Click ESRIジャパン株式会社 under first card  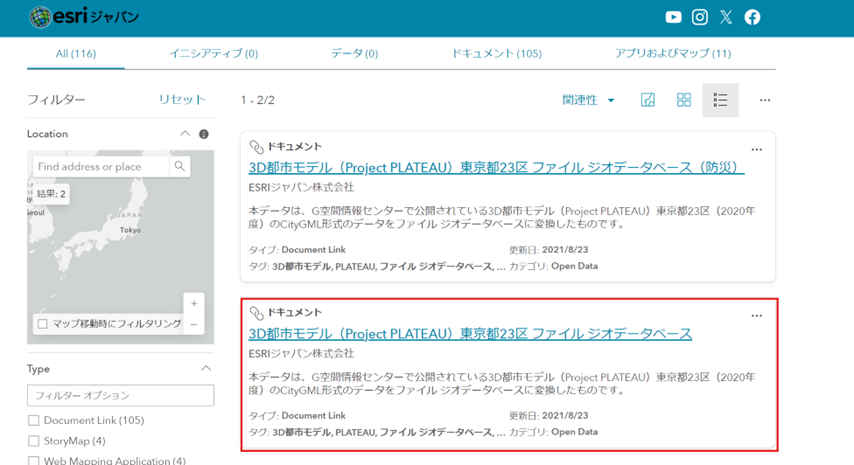(301, 187)
